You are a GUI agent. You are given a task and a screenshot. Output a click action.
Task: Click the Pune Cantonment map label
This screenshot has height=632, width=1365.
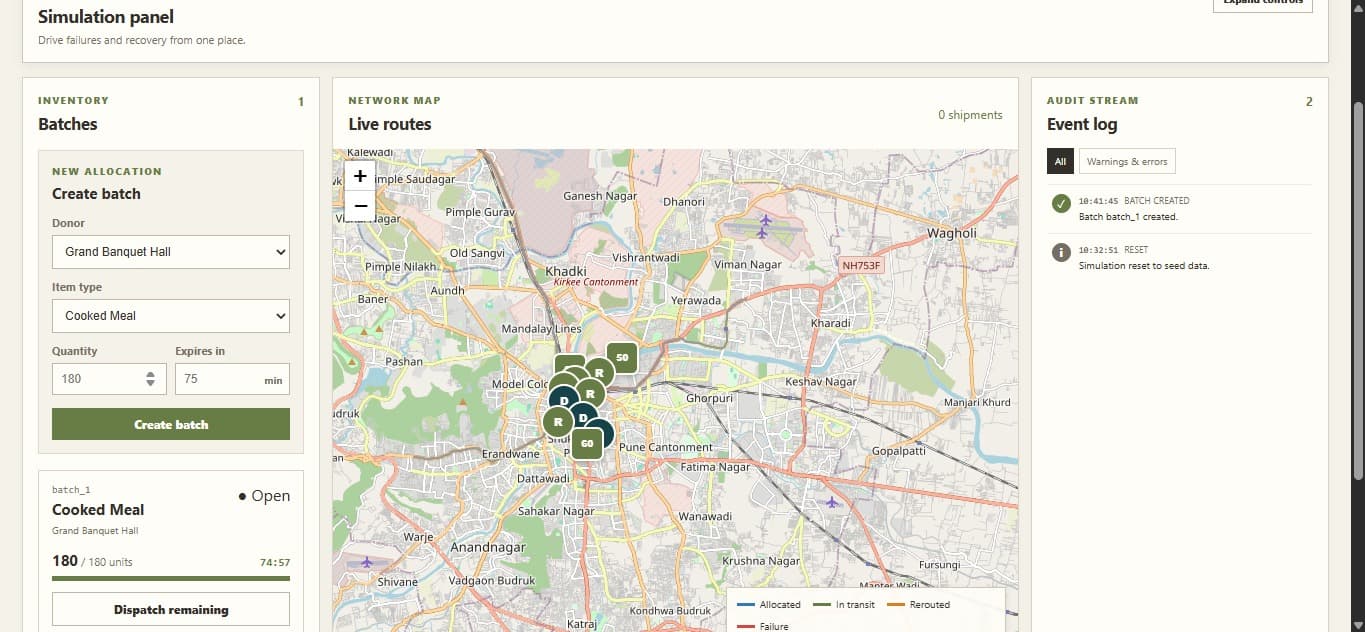[666, 447]
